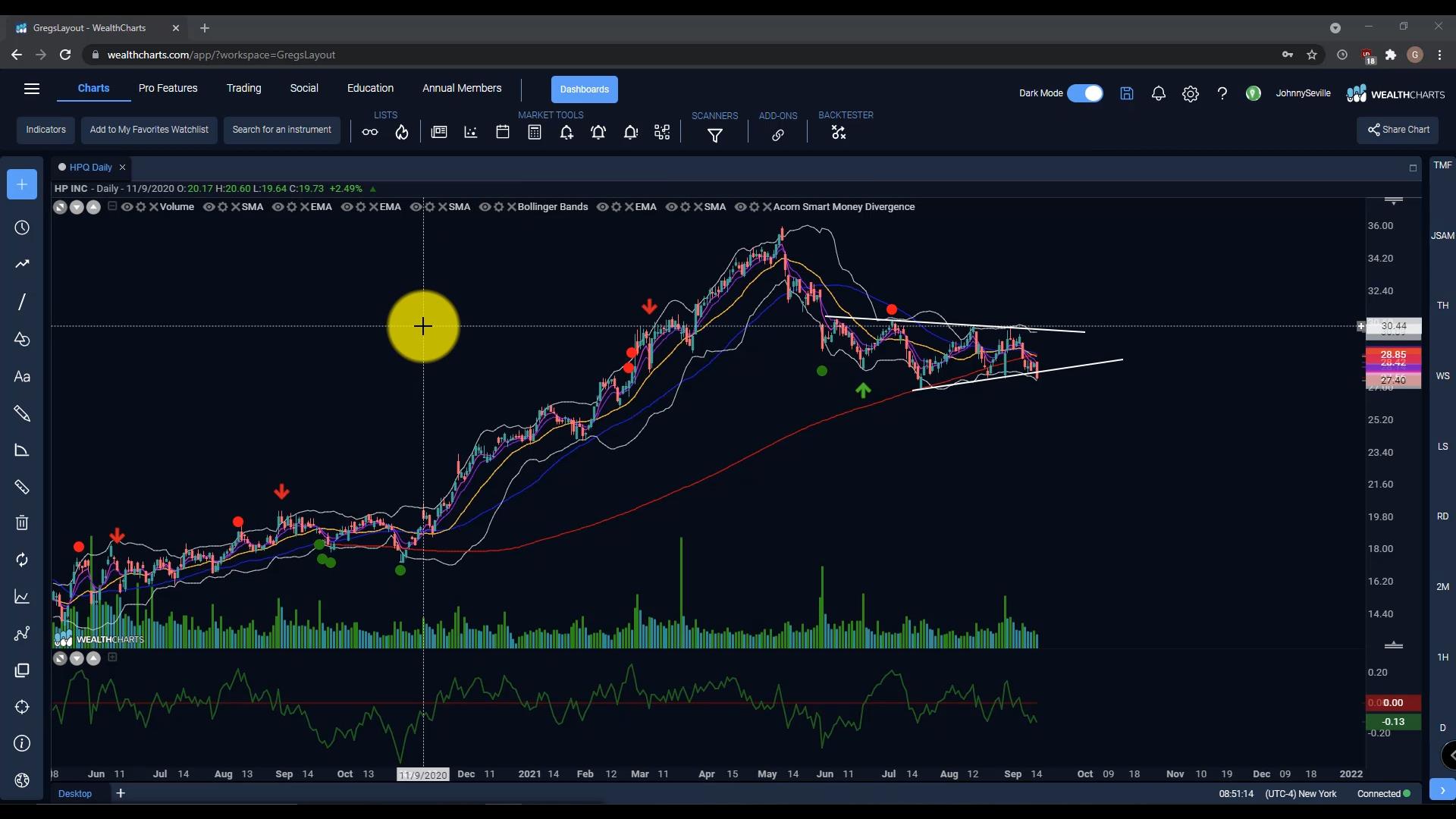The height and width of the screenshot is (819, 1456).
Task: Open the Social menu
Action: [304, 89]
